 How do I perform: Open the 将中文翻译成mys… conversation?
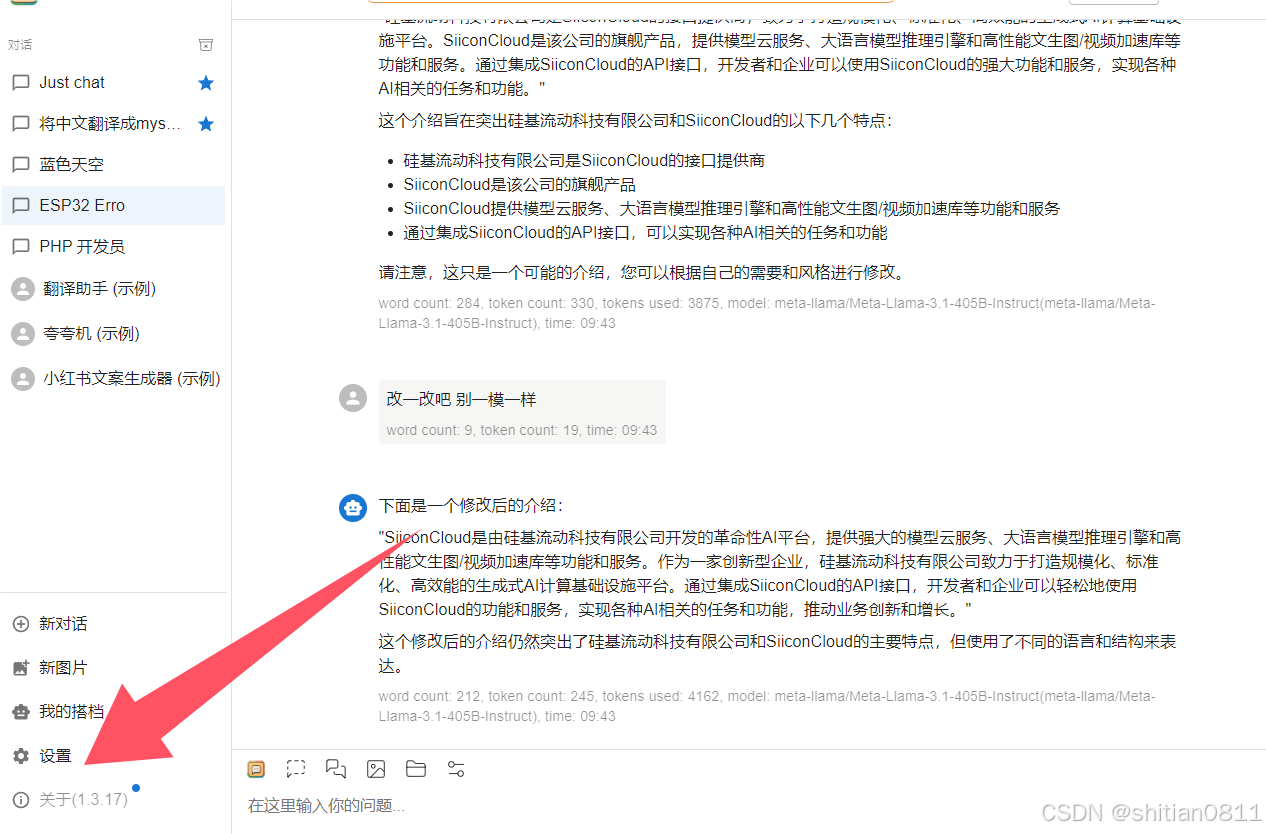(113, 124)
